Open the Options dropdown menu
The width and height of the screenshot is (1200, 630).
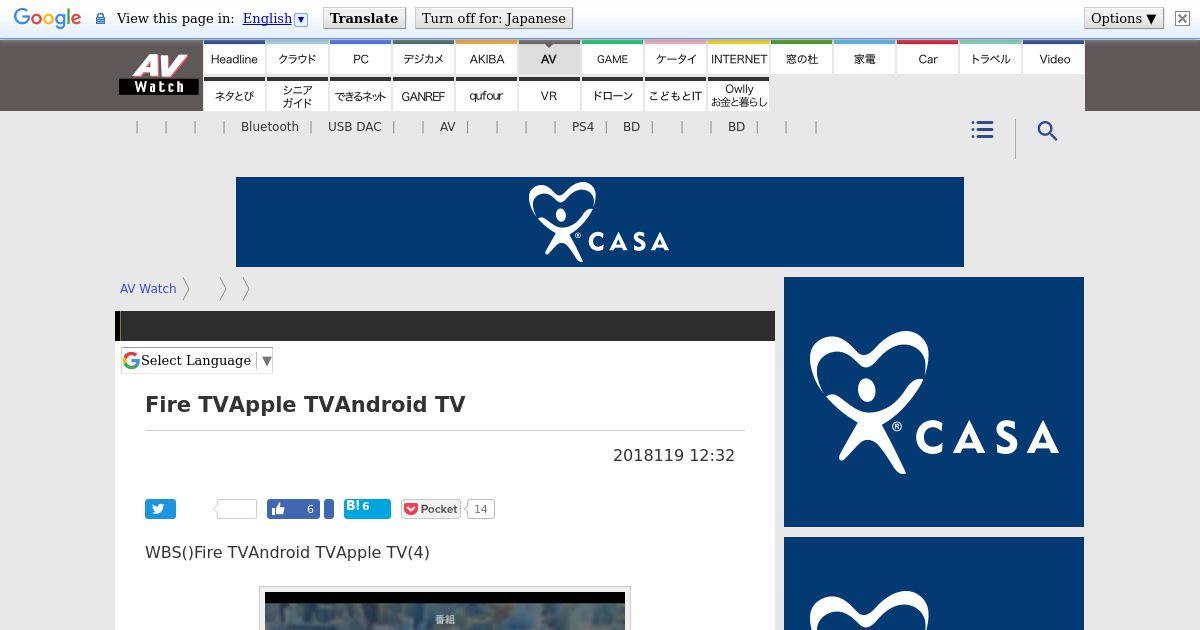[1124, 18]
